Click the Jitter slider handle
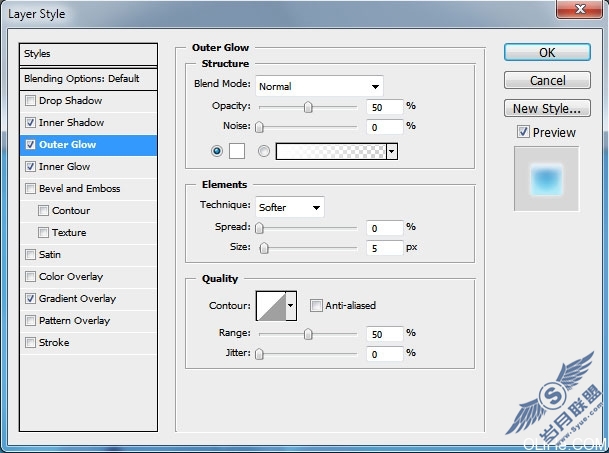The width and height of the screenshot is (609, 453). 259,354
